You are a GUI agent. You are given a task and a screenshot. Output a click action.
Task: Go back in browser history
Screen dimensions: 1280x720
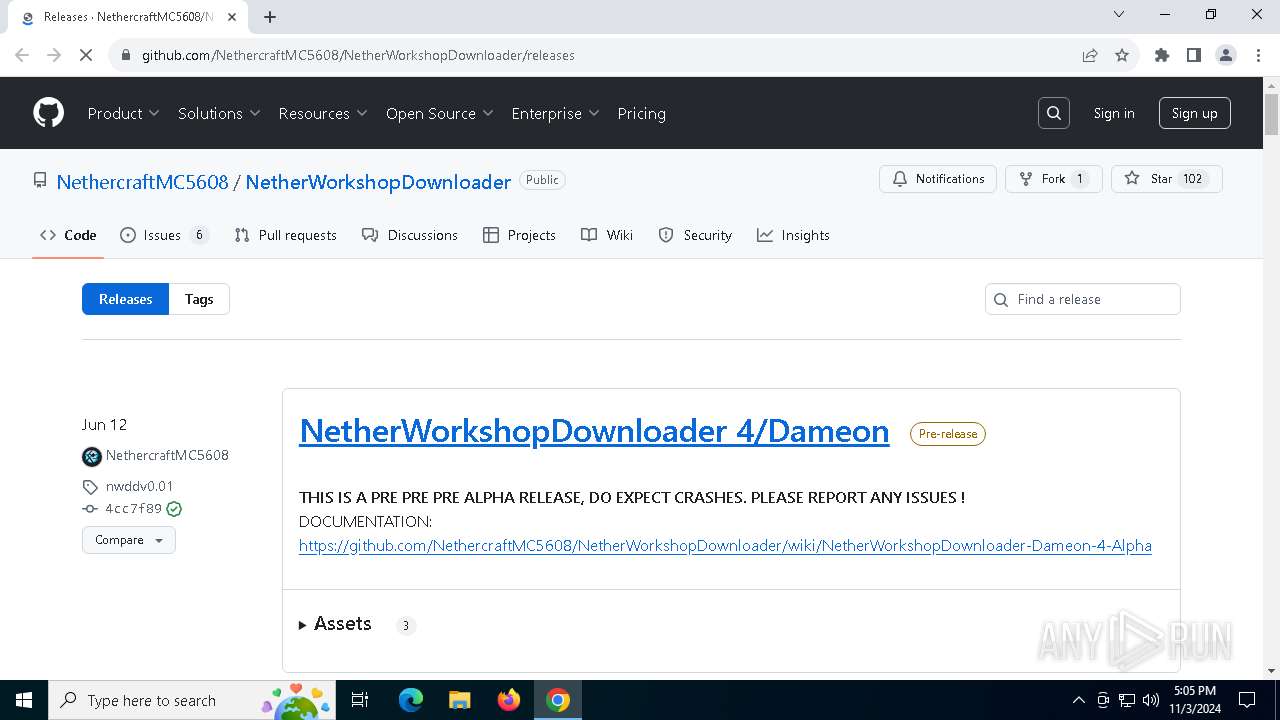coord(22,55)
